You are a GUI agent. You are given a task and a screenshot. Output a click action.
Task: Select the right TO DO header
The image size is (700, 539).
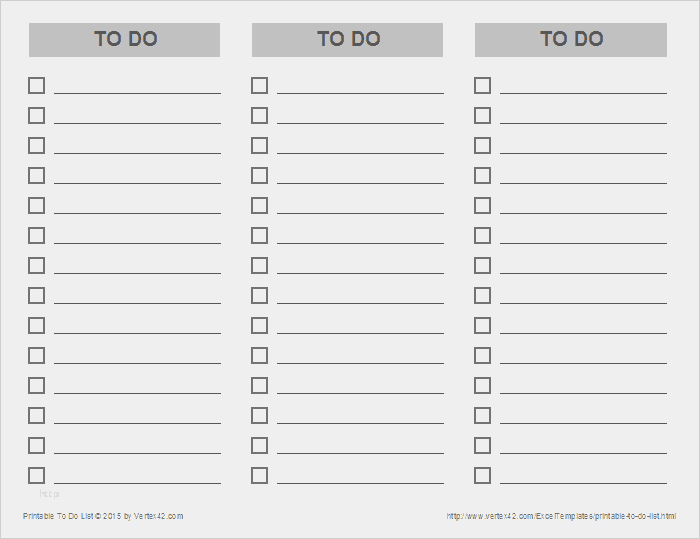tap(571, 40)
